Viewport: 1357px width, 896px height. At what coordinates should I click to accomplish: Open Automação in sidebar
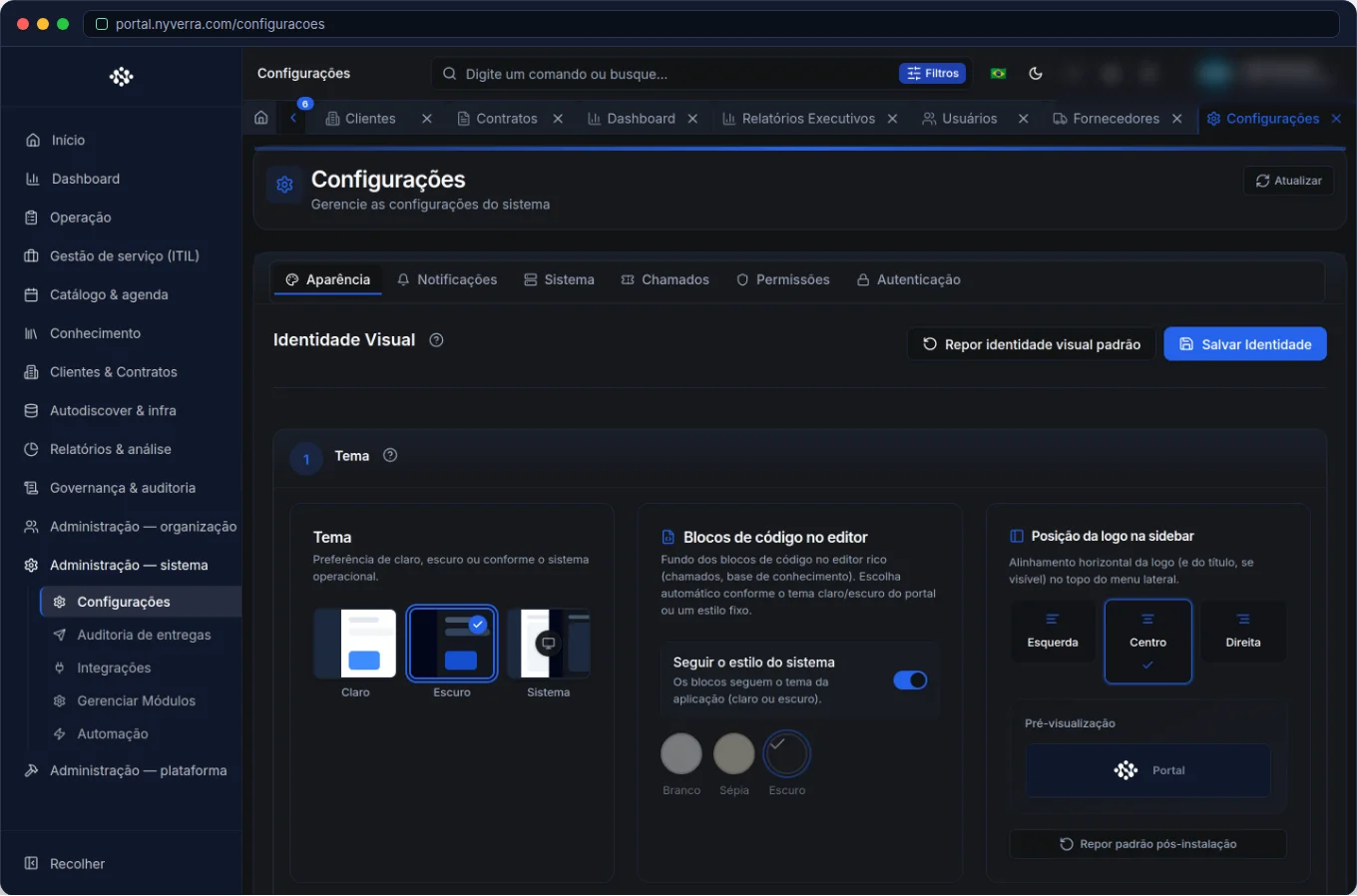[x=141, y=733]
